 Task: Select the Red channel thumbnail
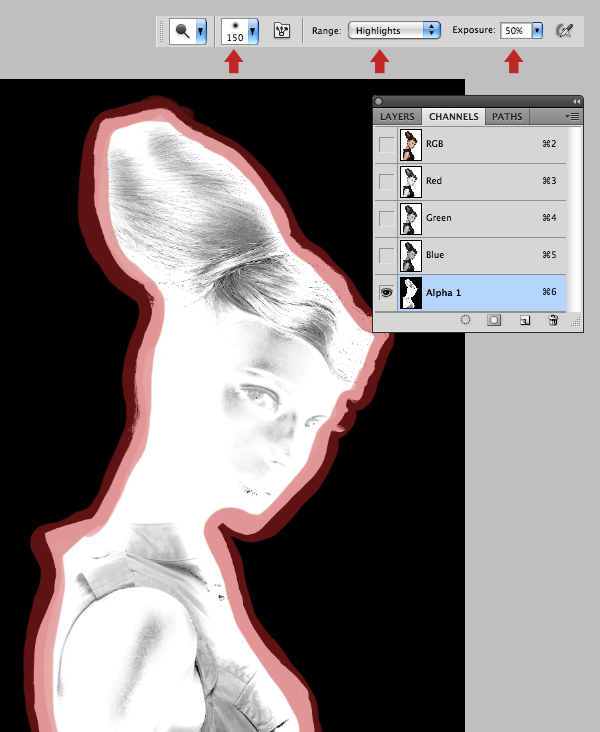point(411,182)
